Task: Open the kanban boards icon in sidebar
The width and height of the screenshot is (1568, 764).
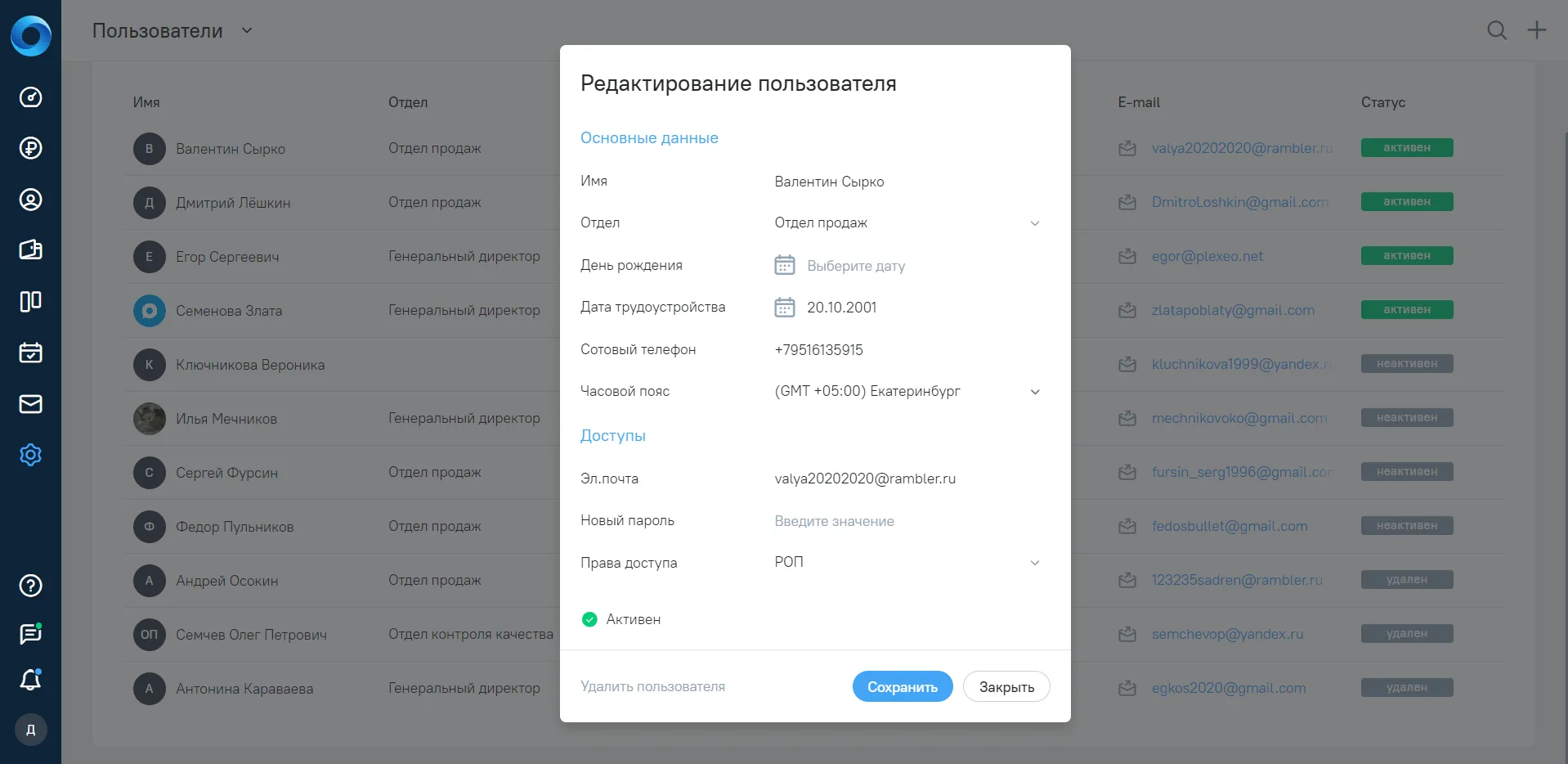Action: (30, 301)
